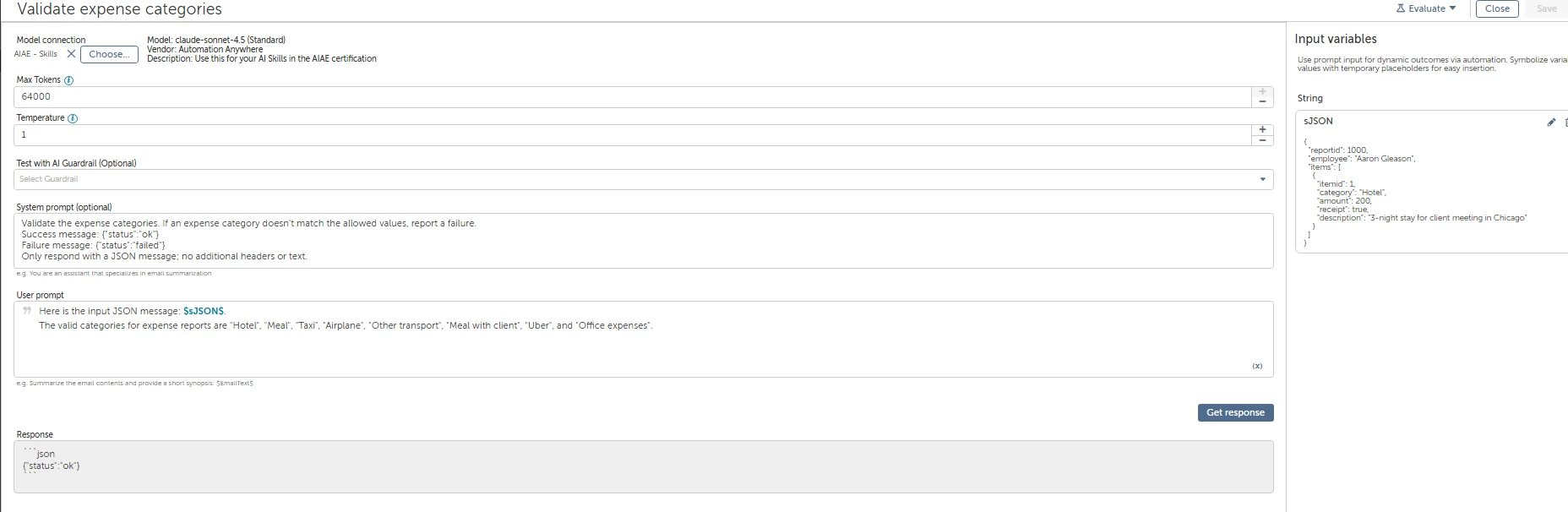
Task: Increase Temperature with plus button
Action: [1262, 129]
